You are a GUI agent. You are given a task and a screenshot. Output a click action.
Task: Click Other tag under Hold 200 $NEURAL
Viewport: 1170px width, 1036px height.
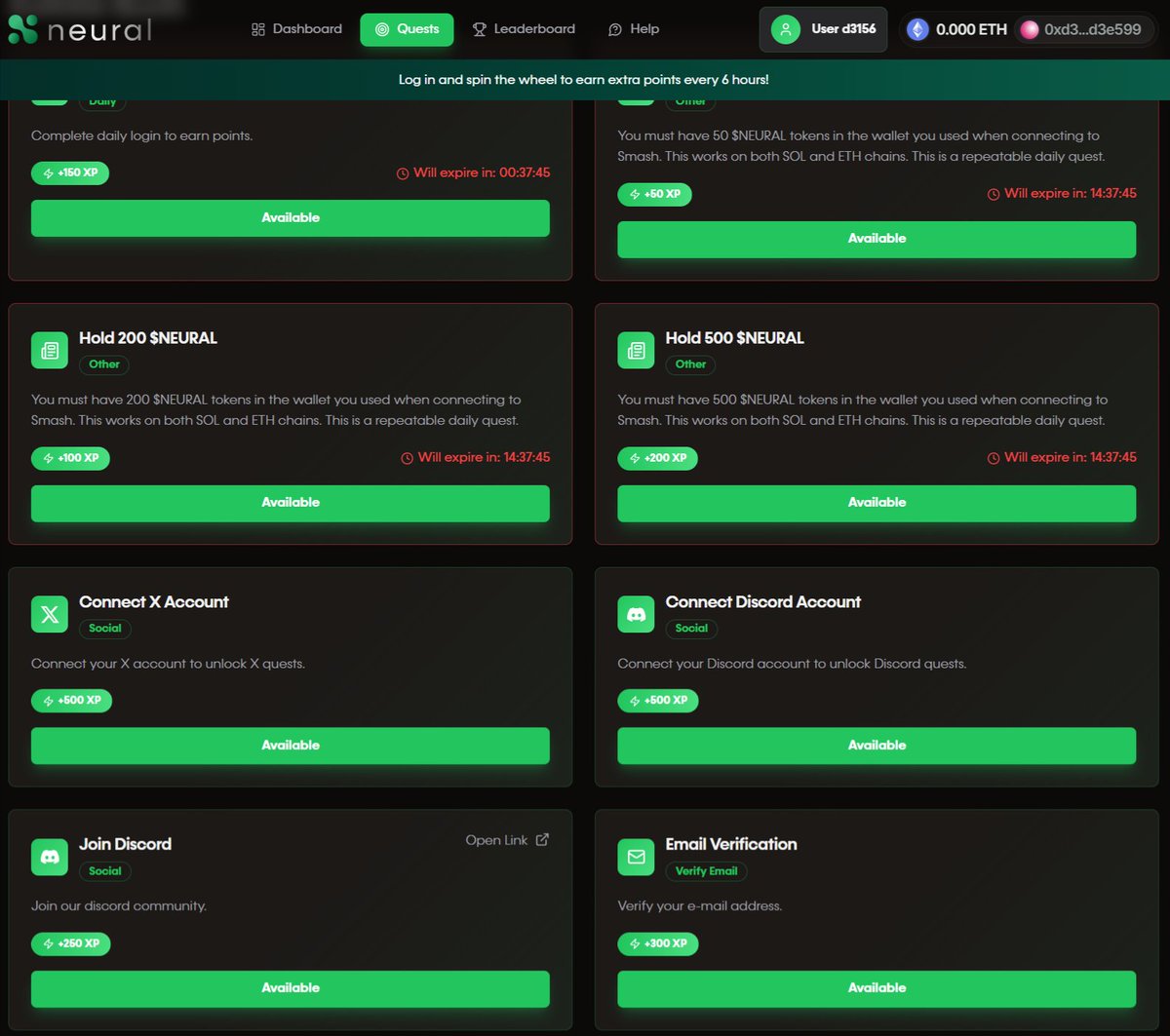pyautogui.click(x=104, y=365)
